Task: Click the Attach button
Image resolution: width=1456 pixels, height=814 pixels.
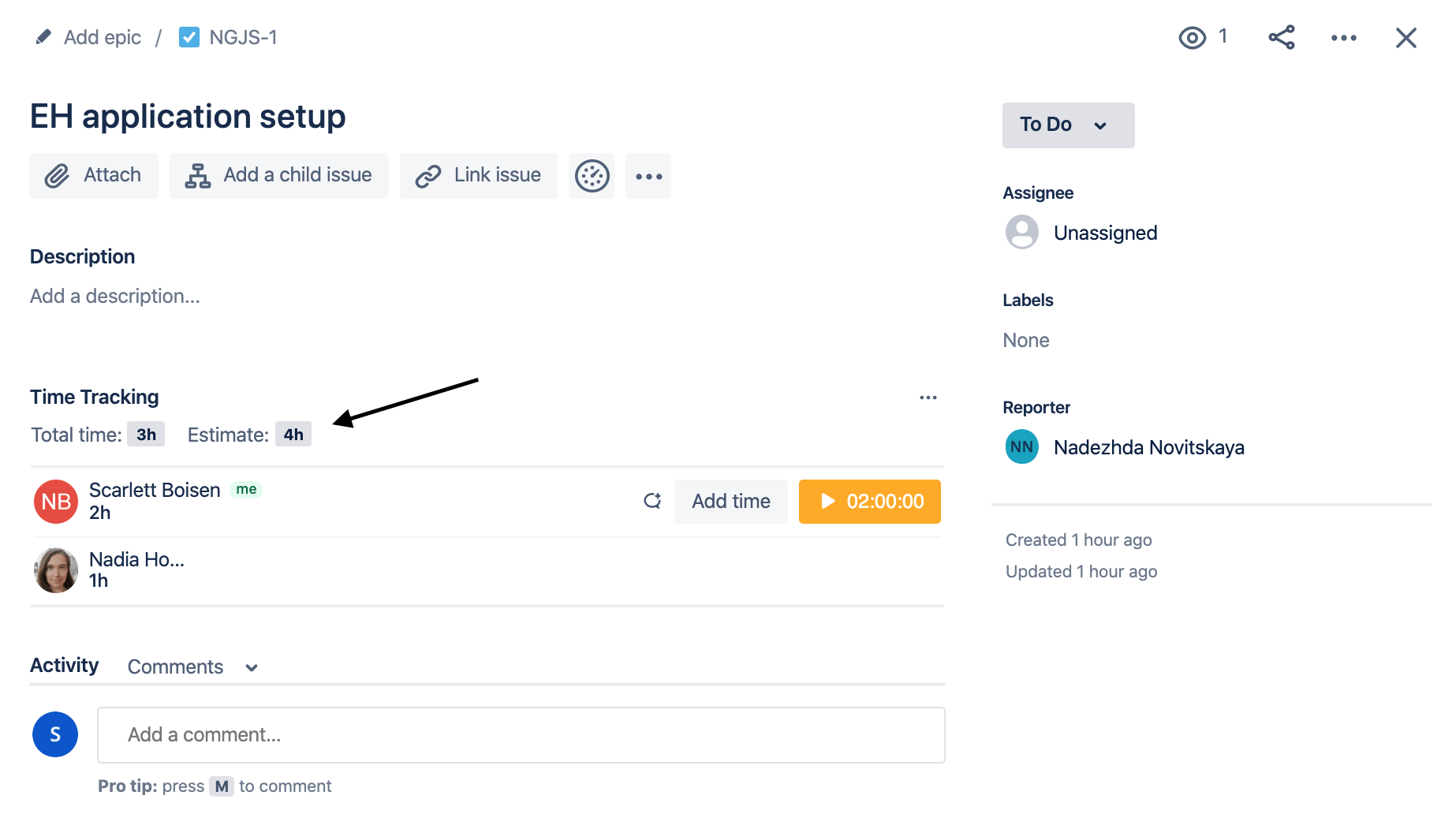Action: click(x=94, y=175)
